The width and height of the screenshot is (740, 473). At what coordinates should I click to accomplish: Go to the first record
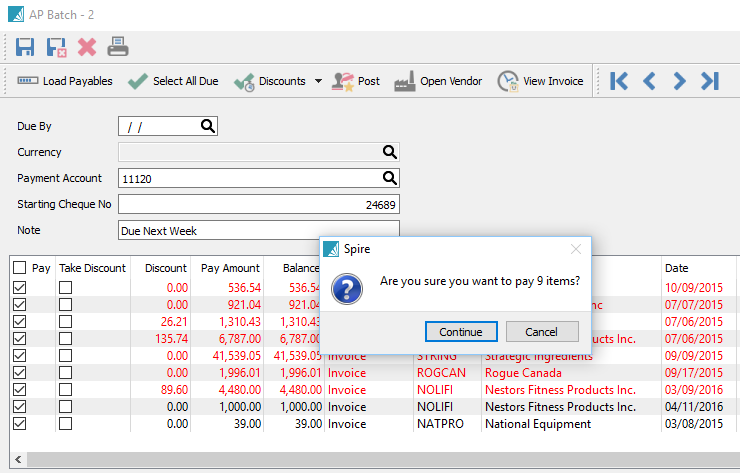click(x=619, y=81)
